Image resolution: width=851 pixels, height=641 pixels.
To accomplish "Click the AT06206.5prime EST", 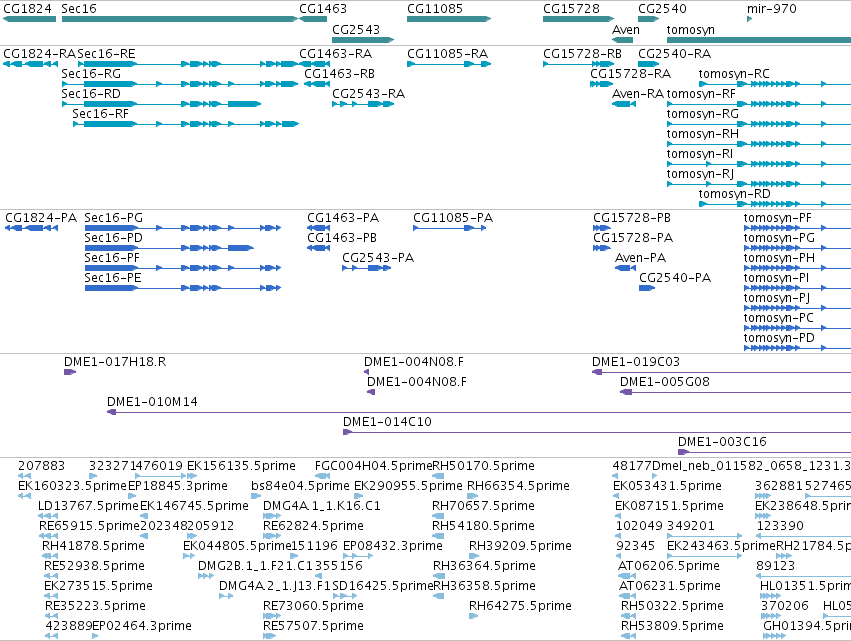I will [627, 576].
